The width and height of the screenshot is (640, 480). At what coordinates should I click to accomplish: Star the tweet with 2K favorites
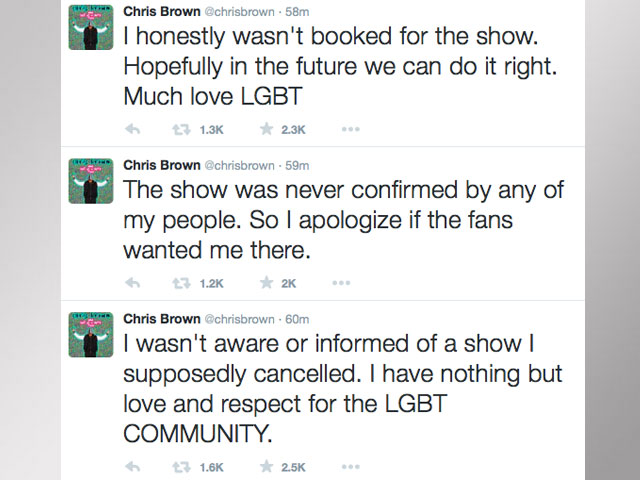pos(267,283)
